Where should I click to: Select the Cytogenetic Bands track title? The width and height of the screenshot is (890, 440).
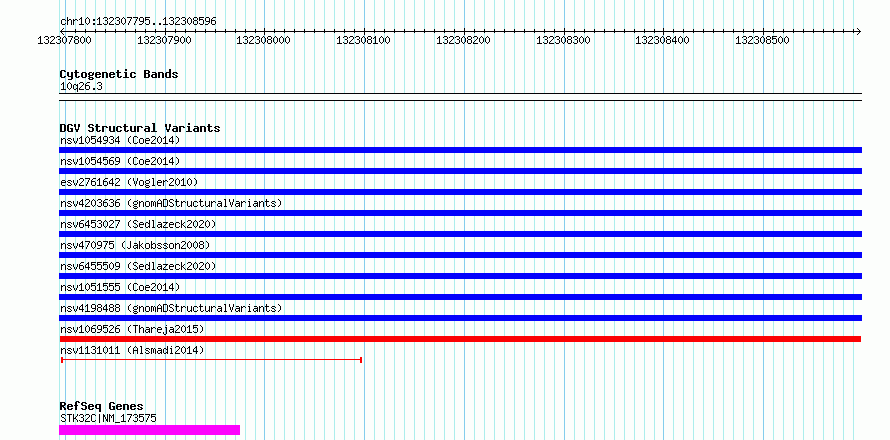point(119,74)
